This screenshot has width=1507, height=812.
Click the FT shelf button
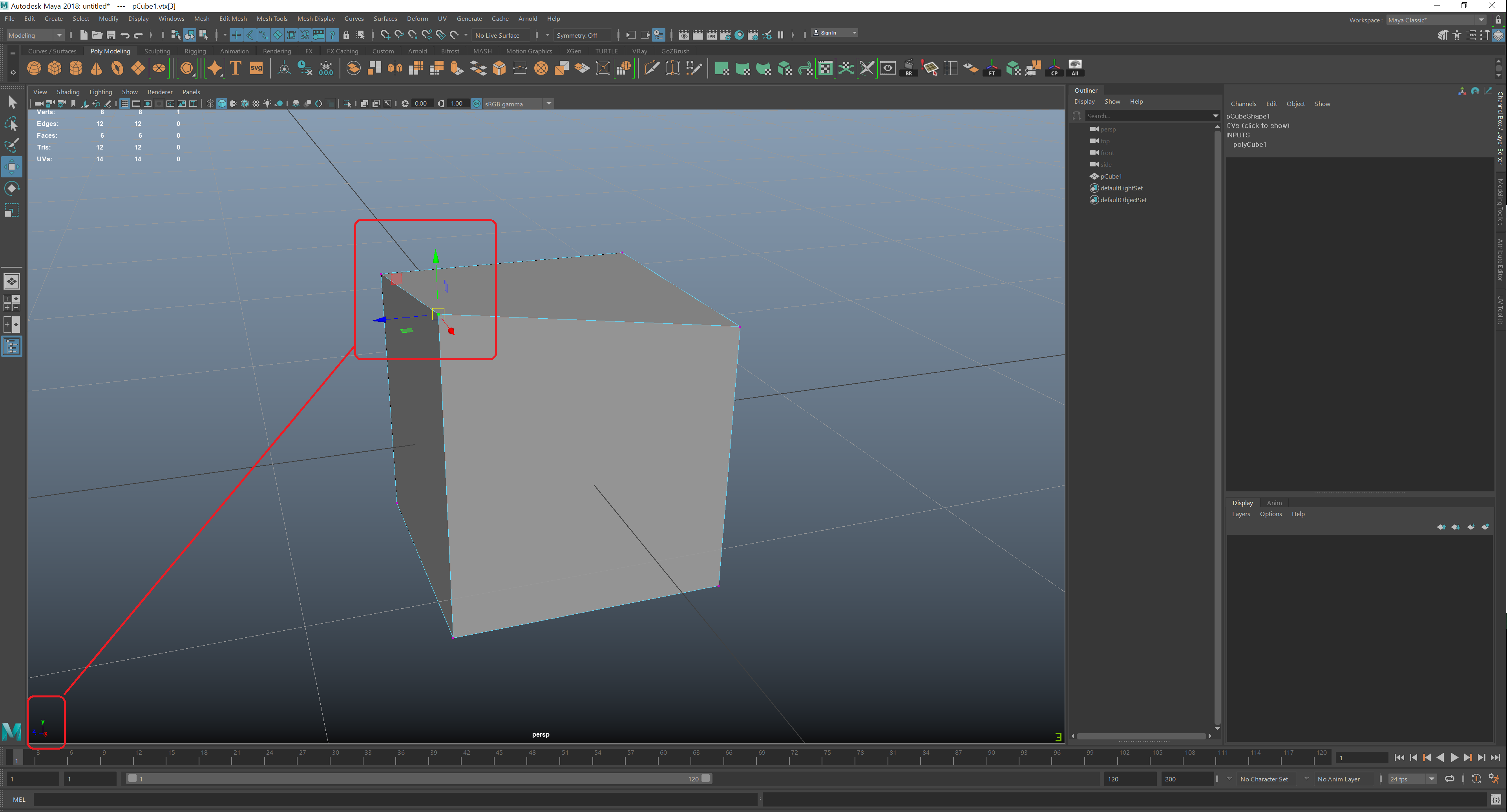tap(992, 68)
